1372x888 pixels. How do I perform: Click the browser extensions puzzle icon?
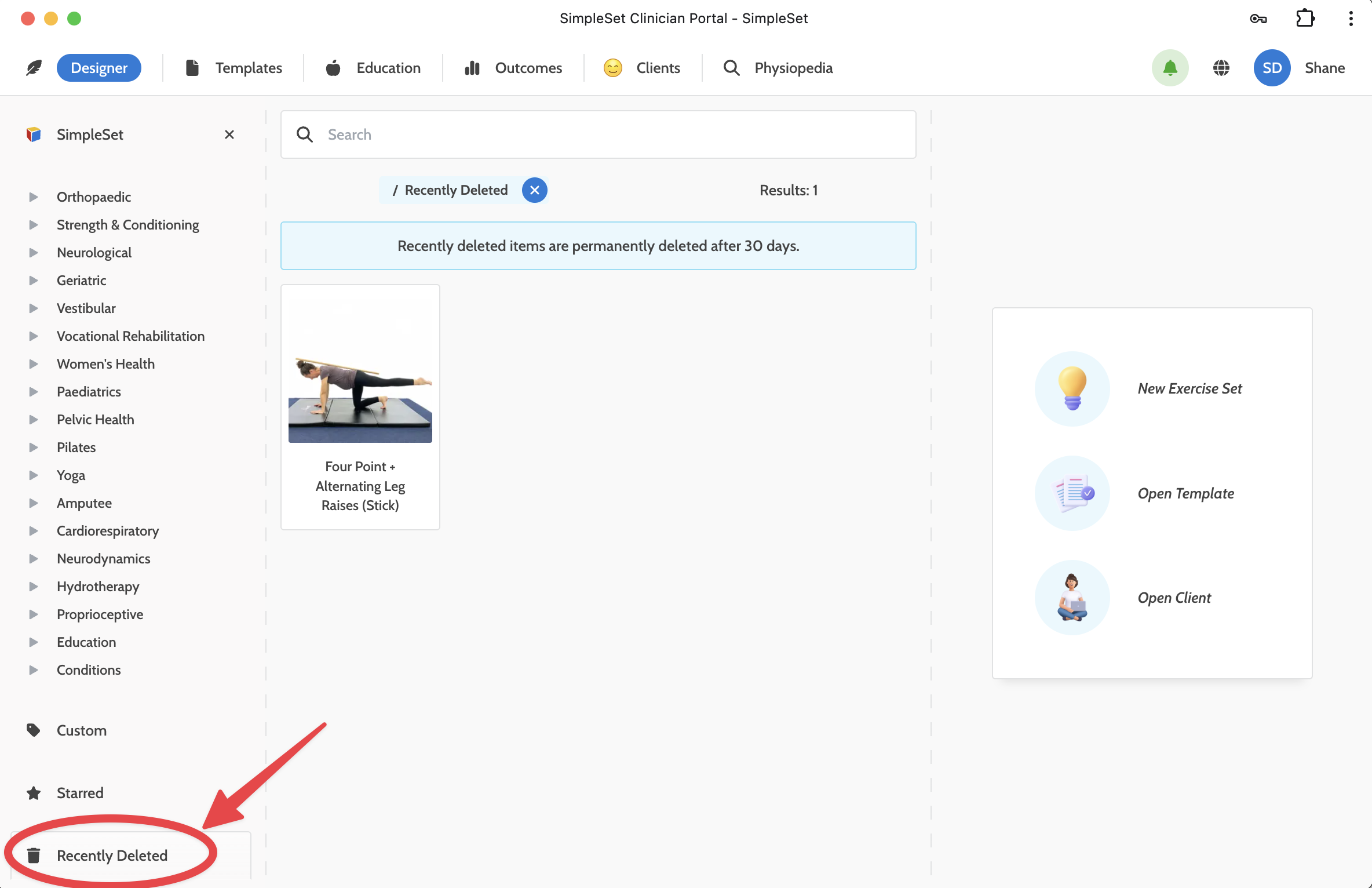click(x=1305, y=19)
